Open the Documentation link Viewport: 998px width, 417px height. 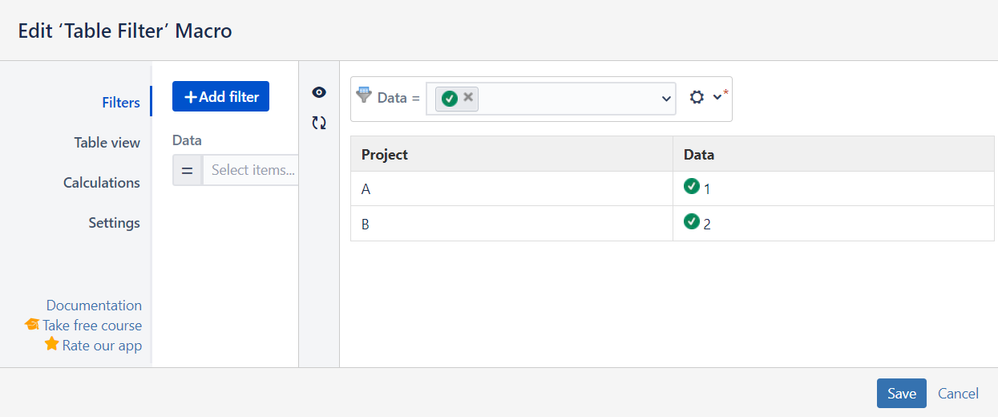(x=94, y=305)
